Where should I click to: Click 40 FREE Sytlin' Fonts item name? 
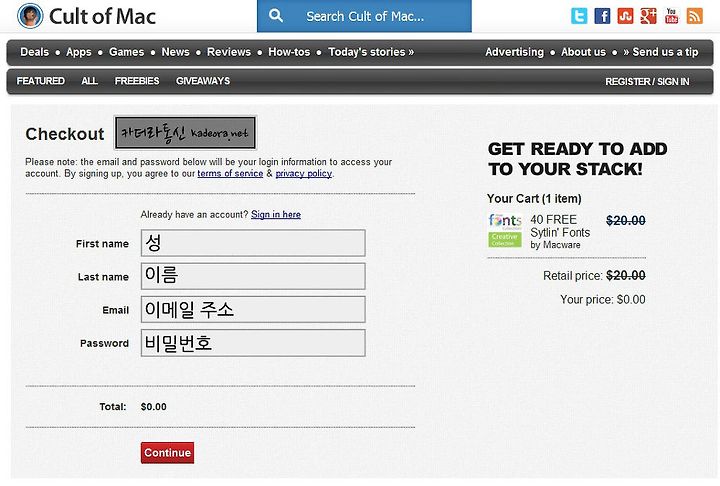[x=560, y=226]
